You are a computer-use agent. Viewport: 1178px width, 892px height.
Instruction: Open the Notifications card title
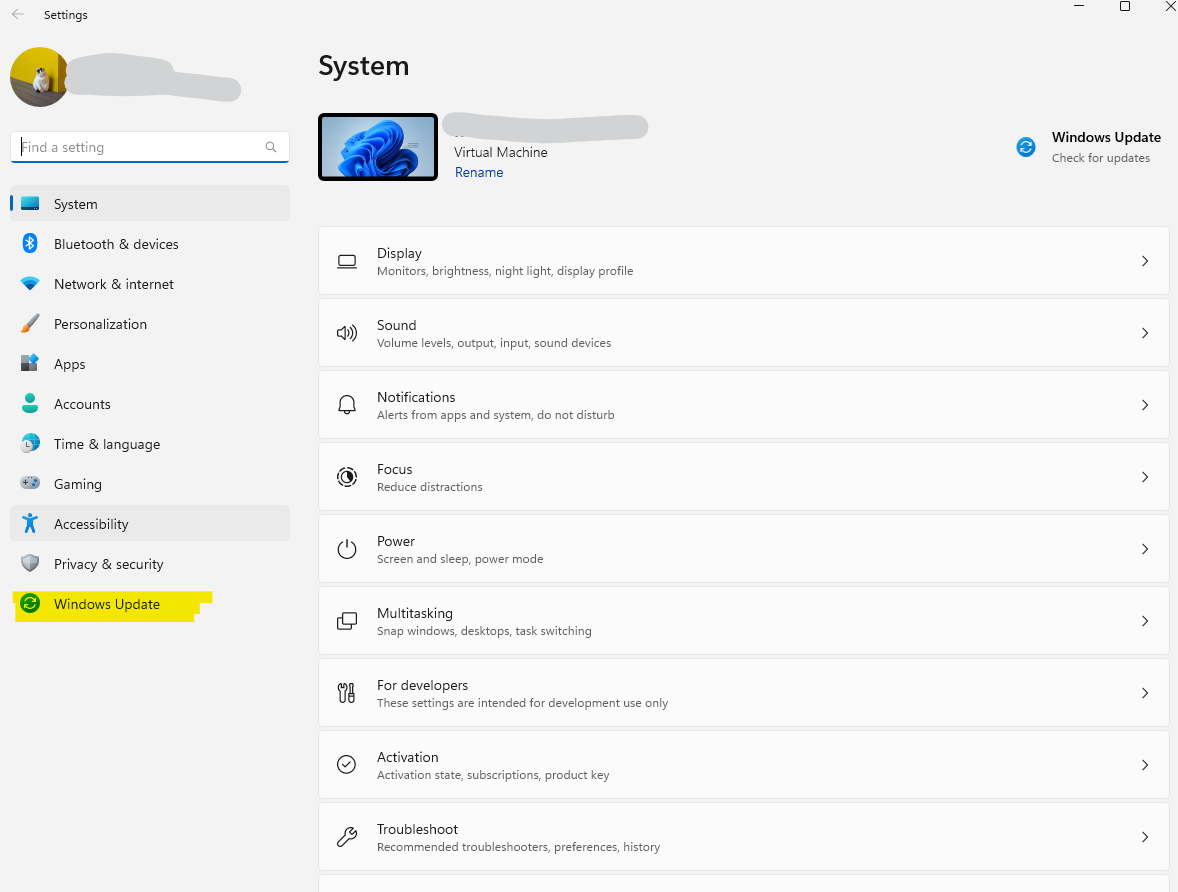416,397
